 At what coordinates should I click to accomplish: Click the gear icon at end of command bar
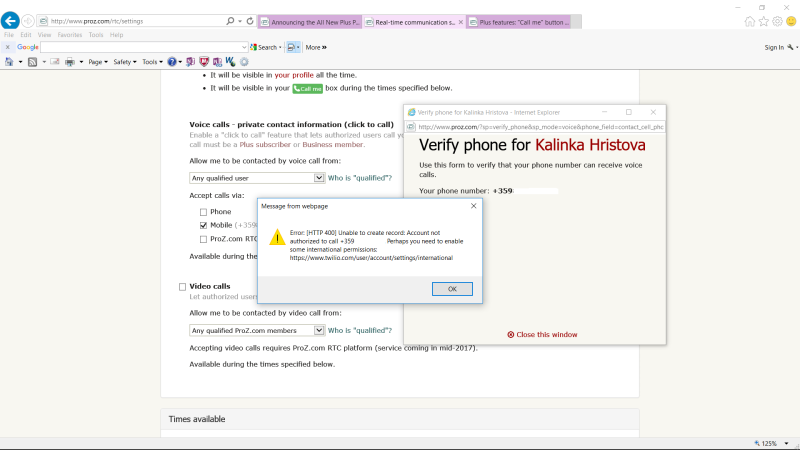click(244, 62)
